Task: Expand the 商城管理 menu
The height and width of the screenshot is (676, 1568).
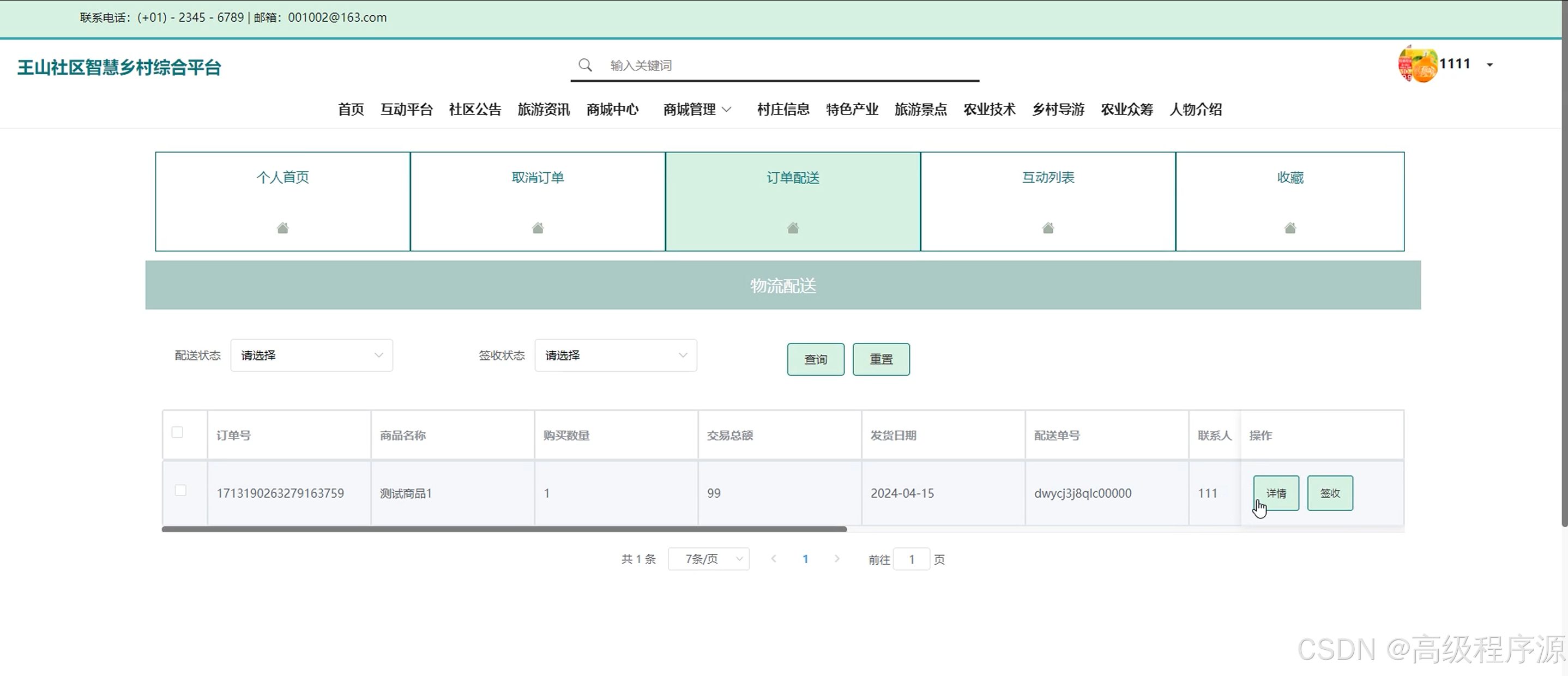Action: tap(697, 110)
